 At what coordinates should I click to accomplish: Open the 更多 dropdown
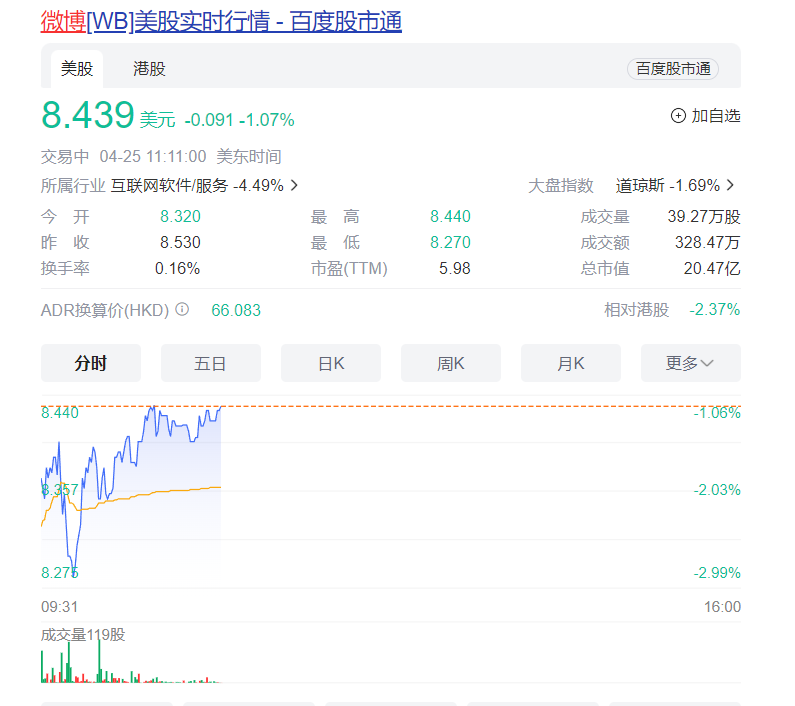point(691,363)
